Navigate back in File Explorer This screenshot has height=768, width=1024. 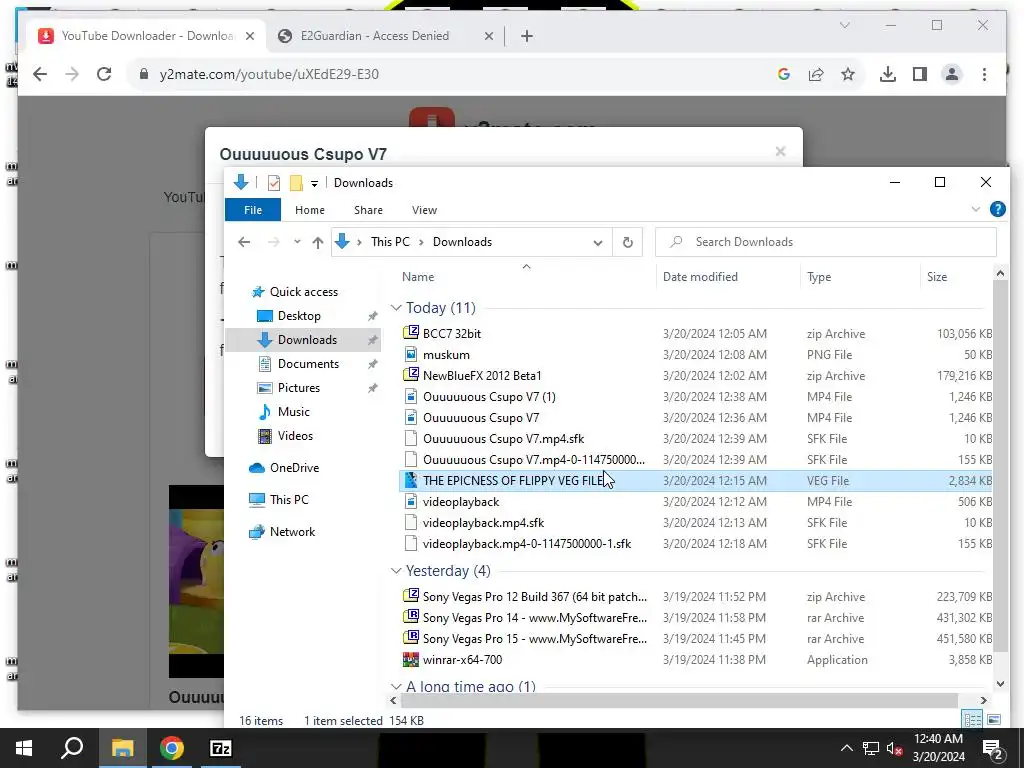coord(244,242)
